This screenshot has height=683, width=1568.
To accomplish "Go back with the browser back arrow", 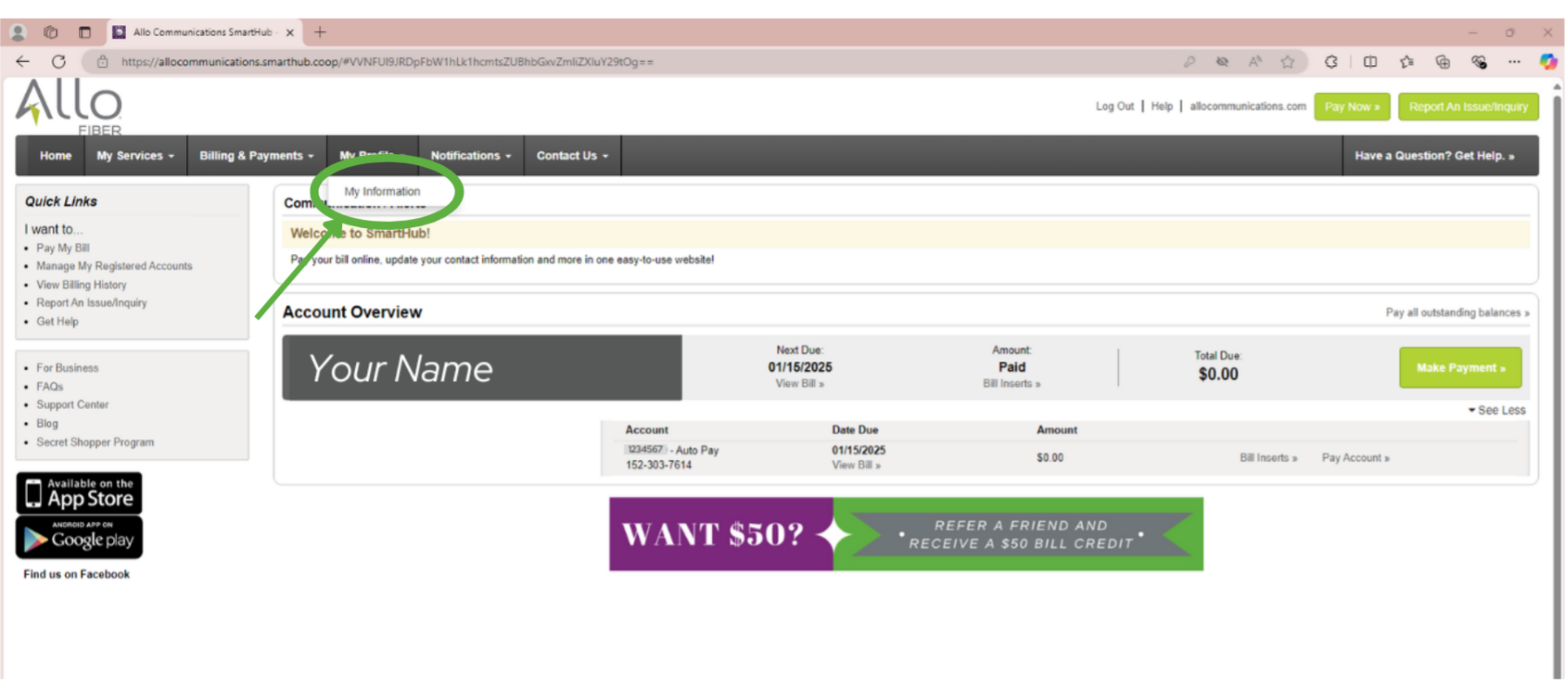I will (x=23, y=62).
